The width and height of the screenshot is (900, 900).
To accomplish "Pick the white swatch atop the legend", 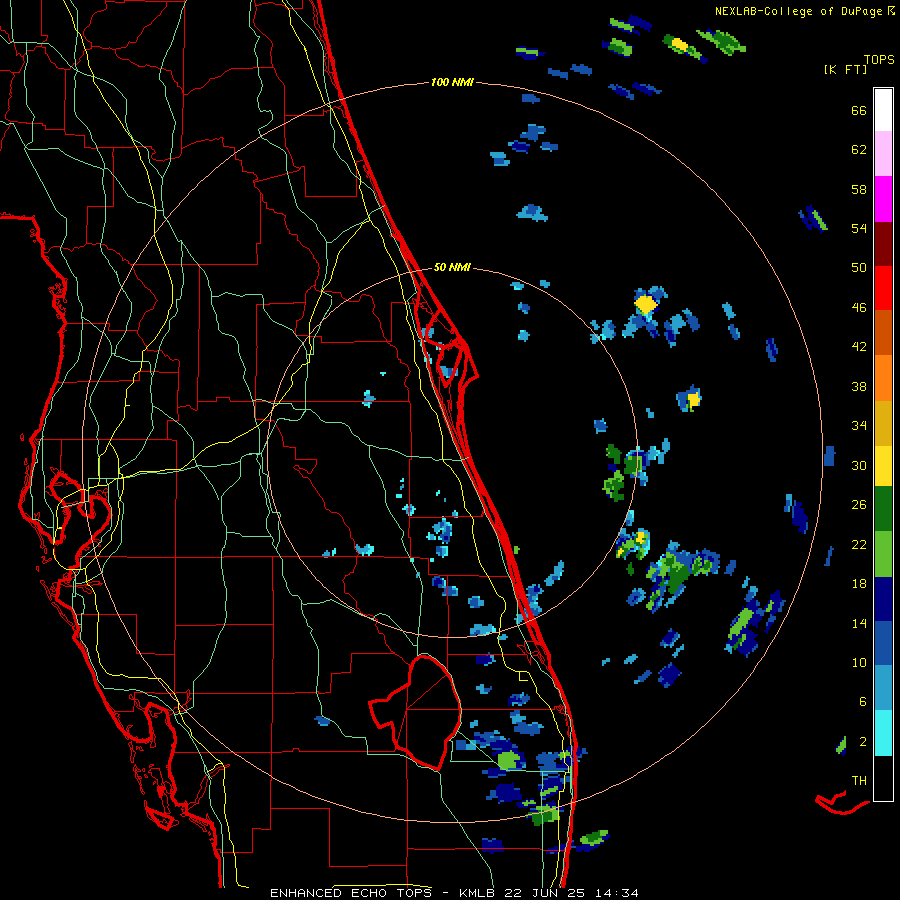I will click(x=883, y=110).
